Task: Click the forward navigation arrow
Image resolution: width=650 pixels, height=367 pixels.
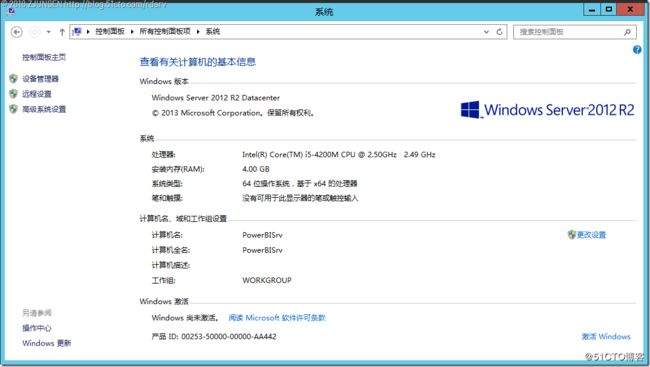Action: pos(35,32)
